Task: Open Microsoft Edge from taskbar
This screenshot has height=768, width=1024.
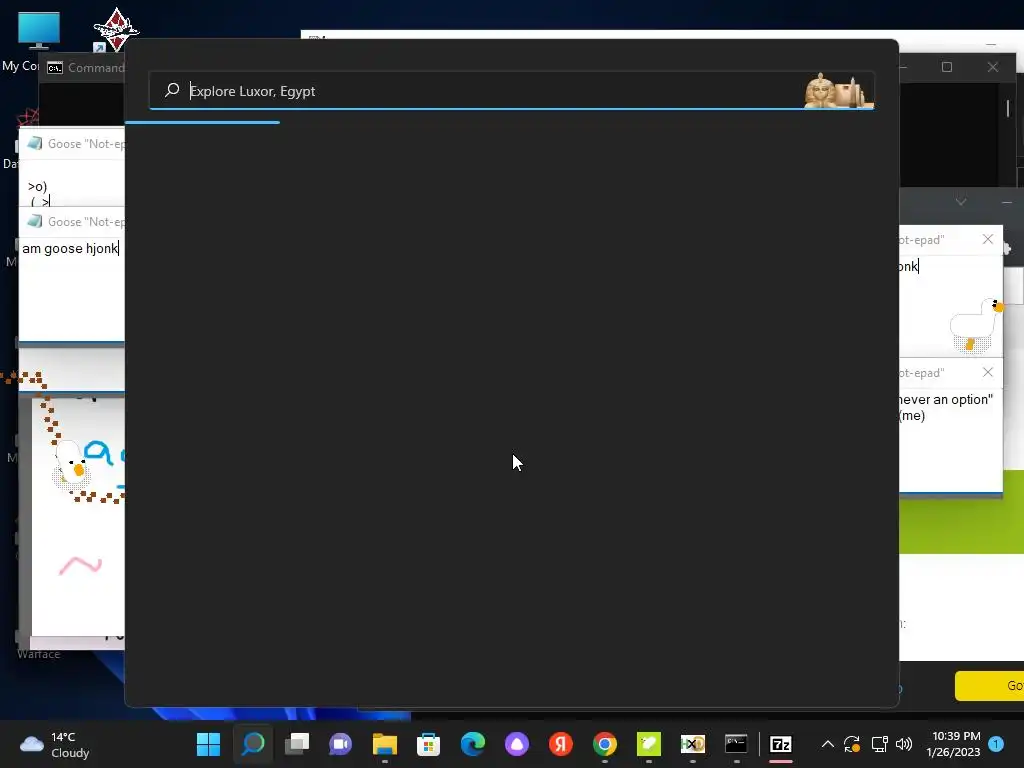Action: pos(473,744)
